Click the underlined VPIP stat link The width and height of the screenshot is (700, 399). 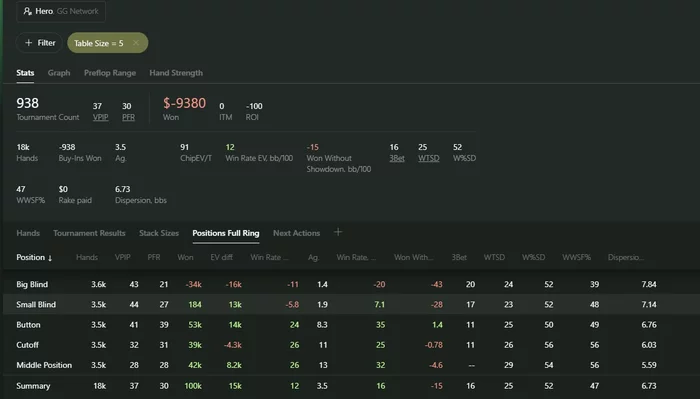[x=100, y=117]
